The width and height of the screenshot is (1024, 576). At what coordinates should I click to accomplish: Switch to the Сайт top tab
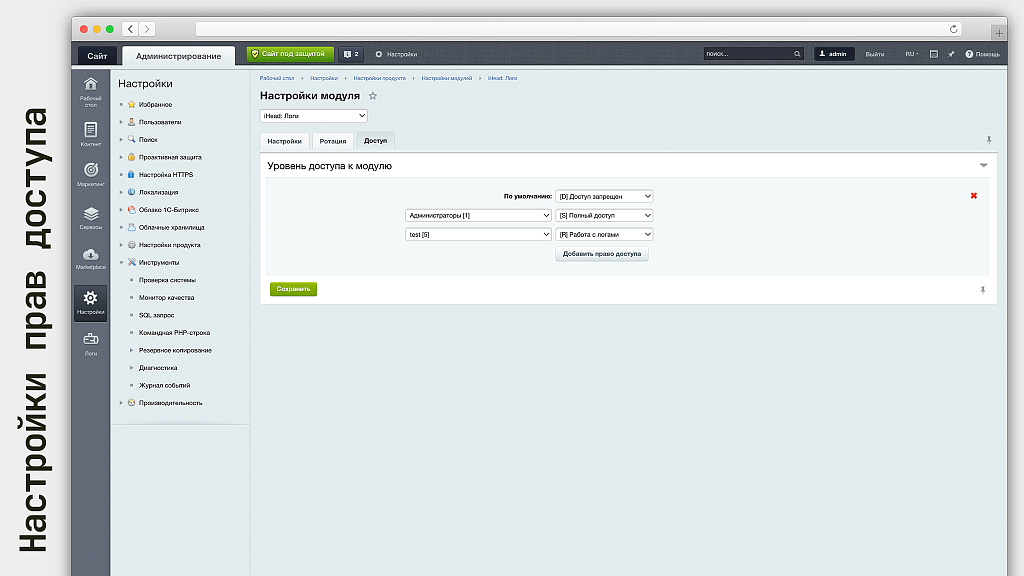coord(97,56)
